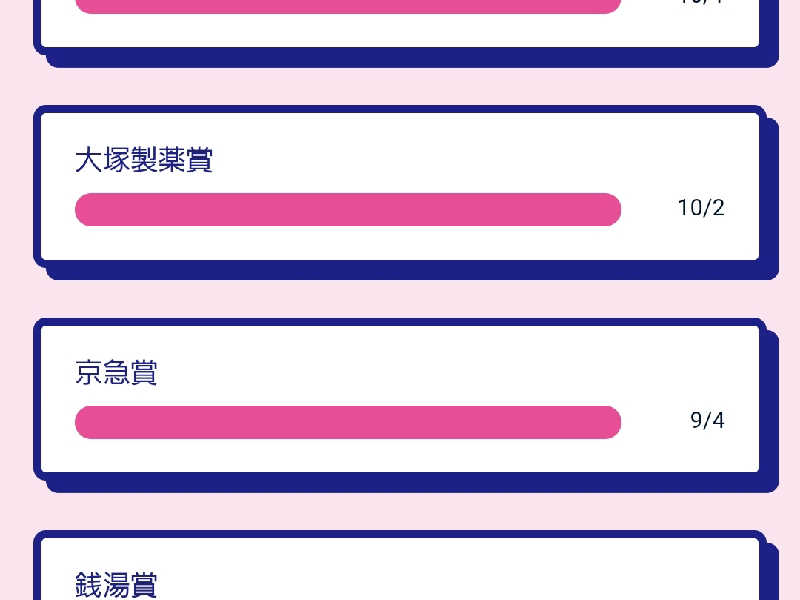This screenshot has width=800, height=600.
Task: Select the 9/4 score label
Action: click(707, 421)
